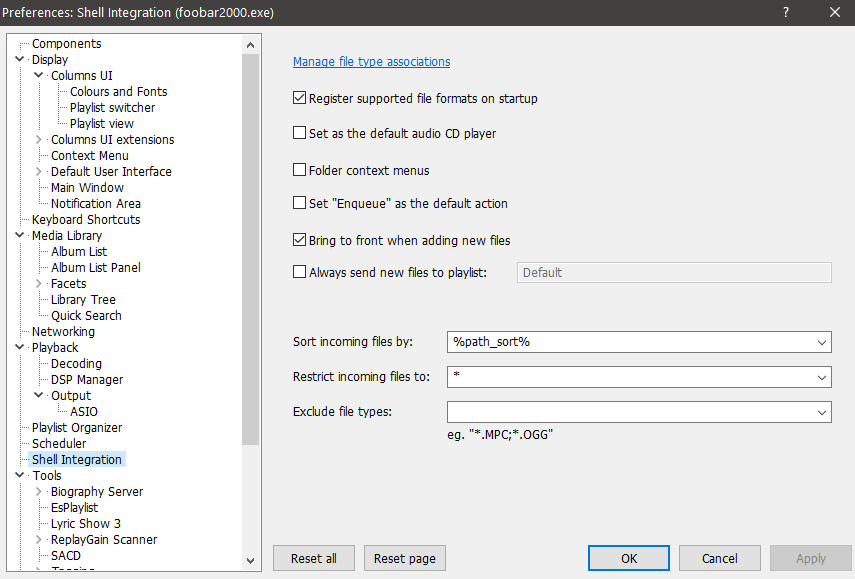Open the Exclude file types dropdown
This screenshot has width=855, height=579.
tap(822, 412)
